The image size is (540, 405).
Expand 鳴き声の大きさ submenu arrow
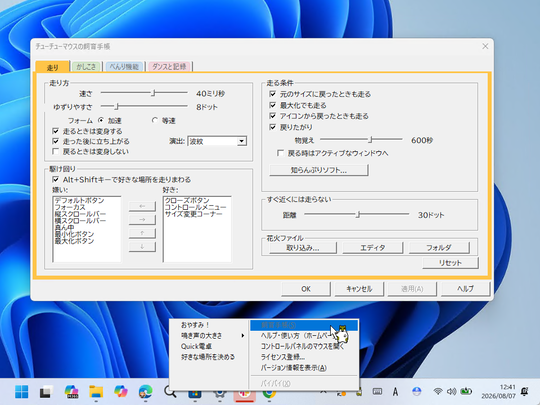tap(243, 335)
